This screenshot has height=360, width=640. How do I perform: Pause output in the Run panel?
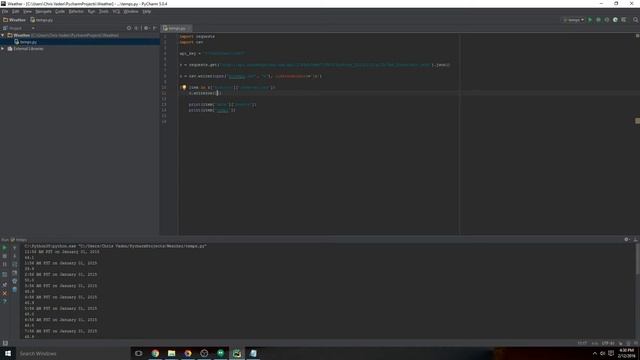click(x=4, y=264)
